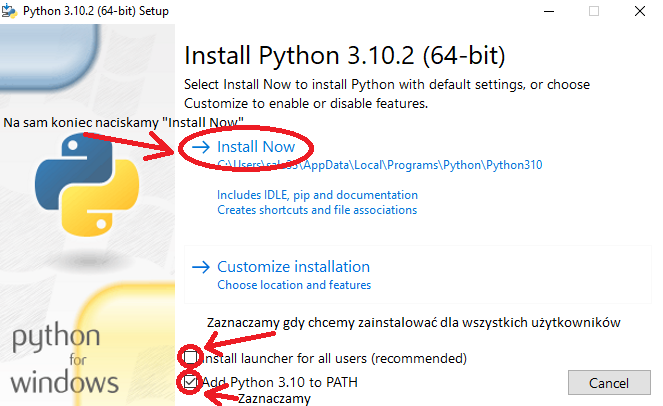The image size is (663, 406).
Task: Start setup with the Install Now link
Action: (256, 147)
